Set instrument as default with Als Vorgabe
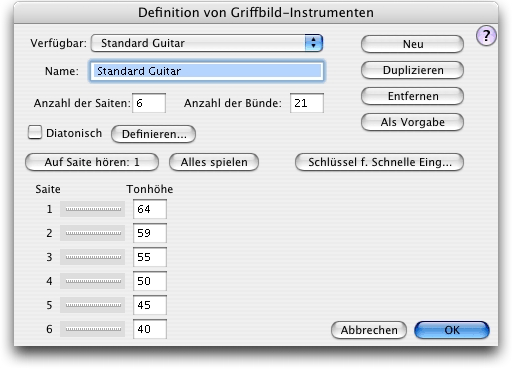Screen dimensions: 512x369 coord(412,122)
